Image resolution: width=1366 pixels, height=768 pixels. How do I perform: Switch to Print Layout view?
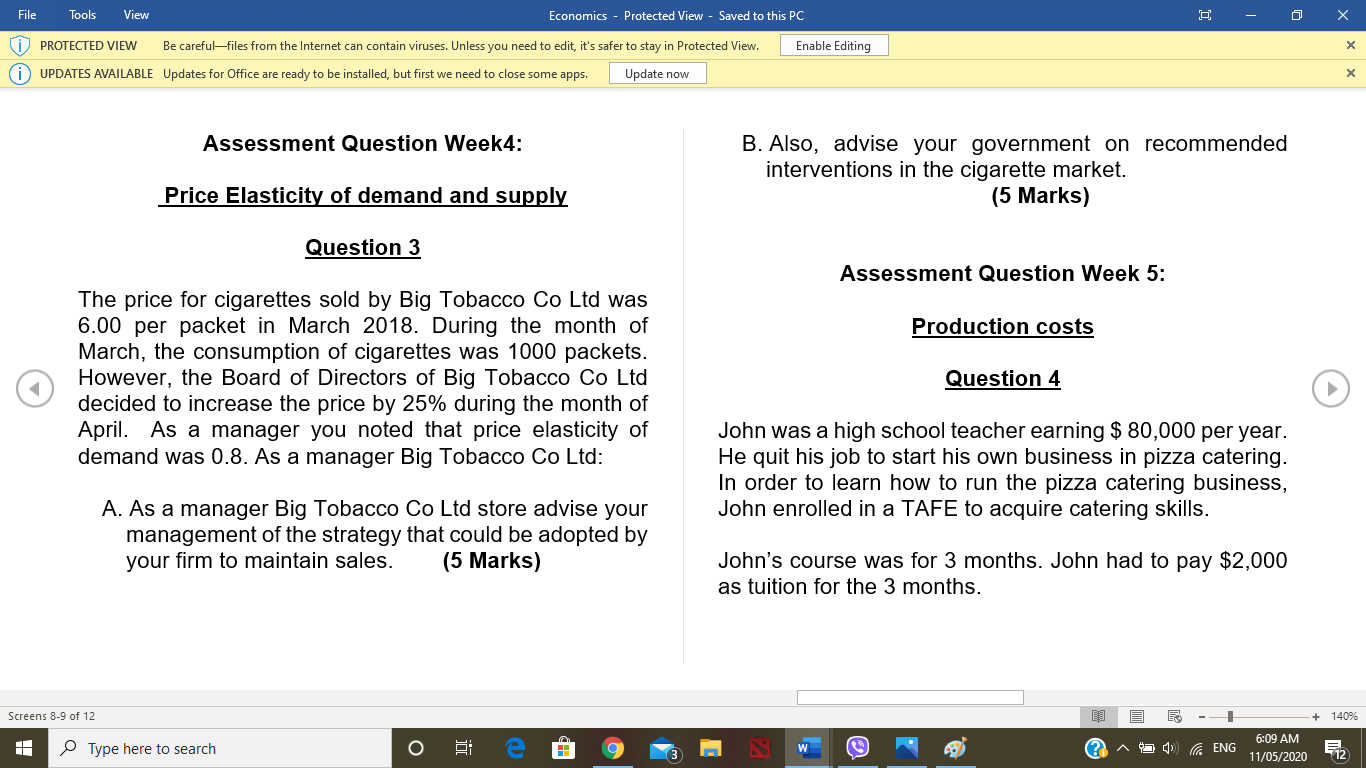point(1137,716)
